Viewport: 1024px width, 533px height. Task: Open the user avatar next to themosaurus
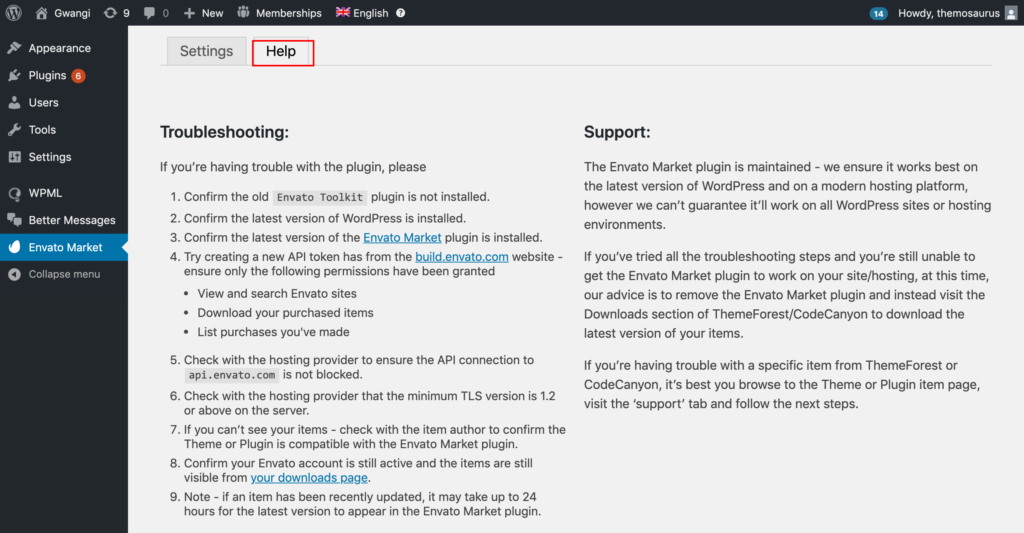(1011, 13)
